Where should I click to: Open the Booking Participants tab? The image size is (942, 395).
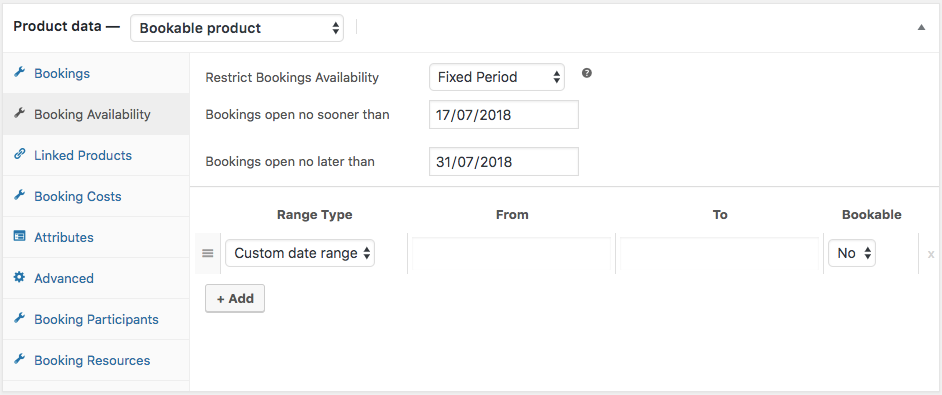(96, 319)
